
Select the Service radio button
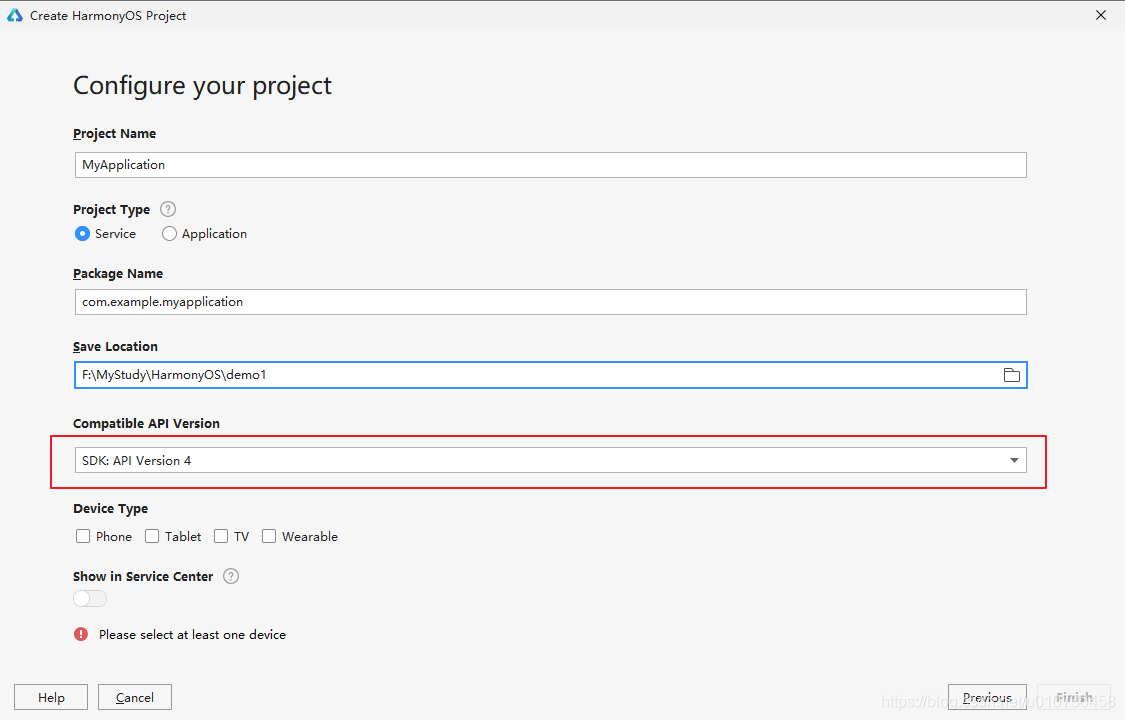click(x=83, y=234)
